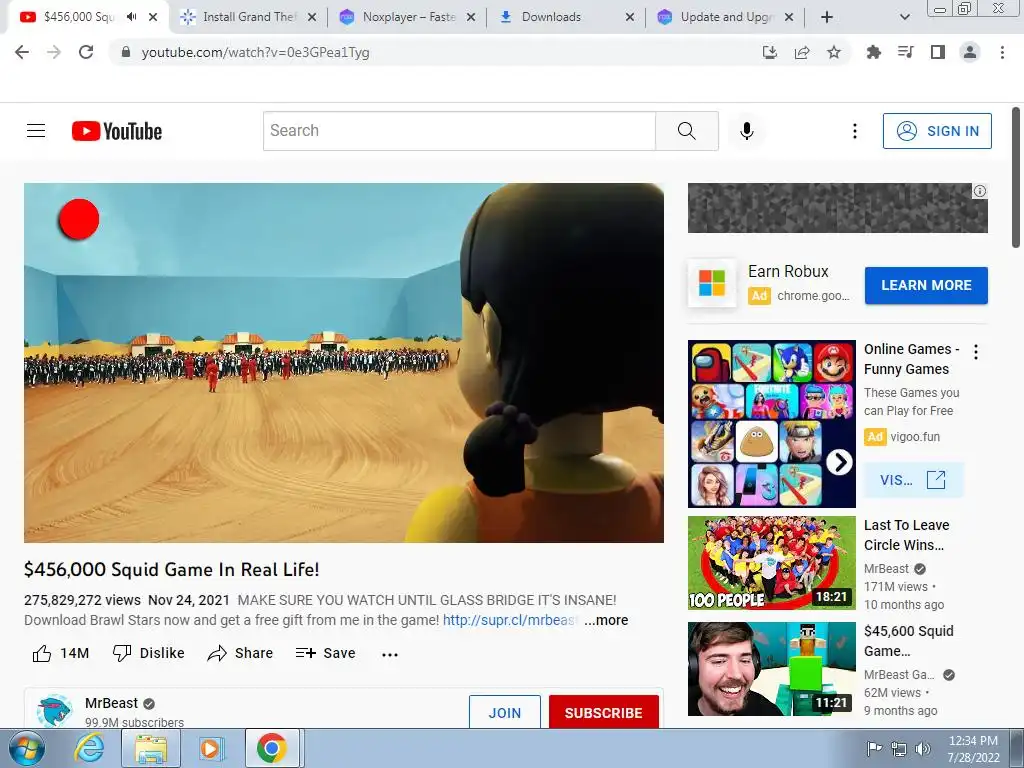1024x768 pixels.
Task: Click the network tray icon
Action: coord(899,749)
